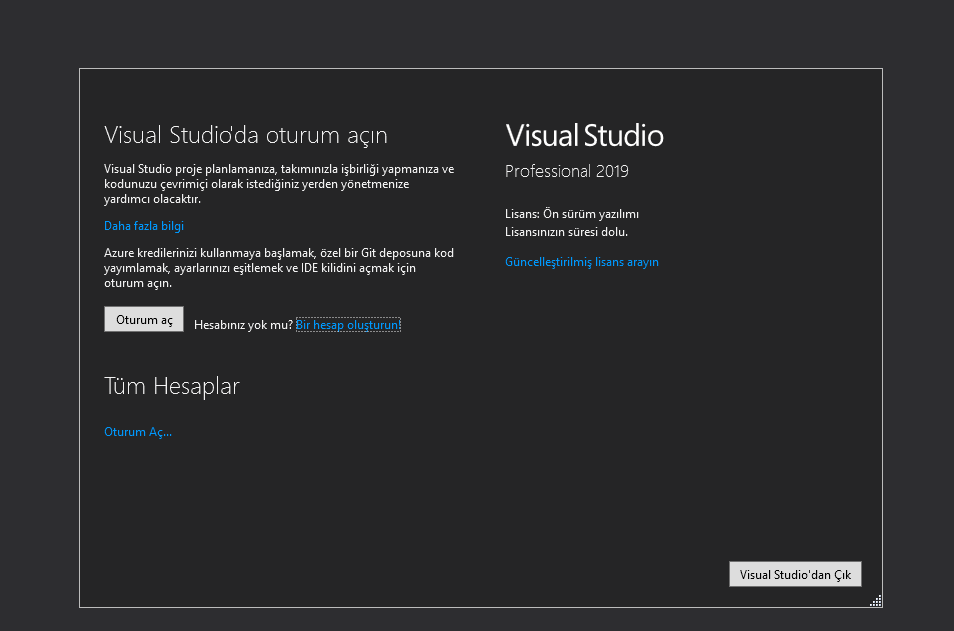Click 'Professional 2019' edition text
The image size is (954, 631).
tap(566, 171)
